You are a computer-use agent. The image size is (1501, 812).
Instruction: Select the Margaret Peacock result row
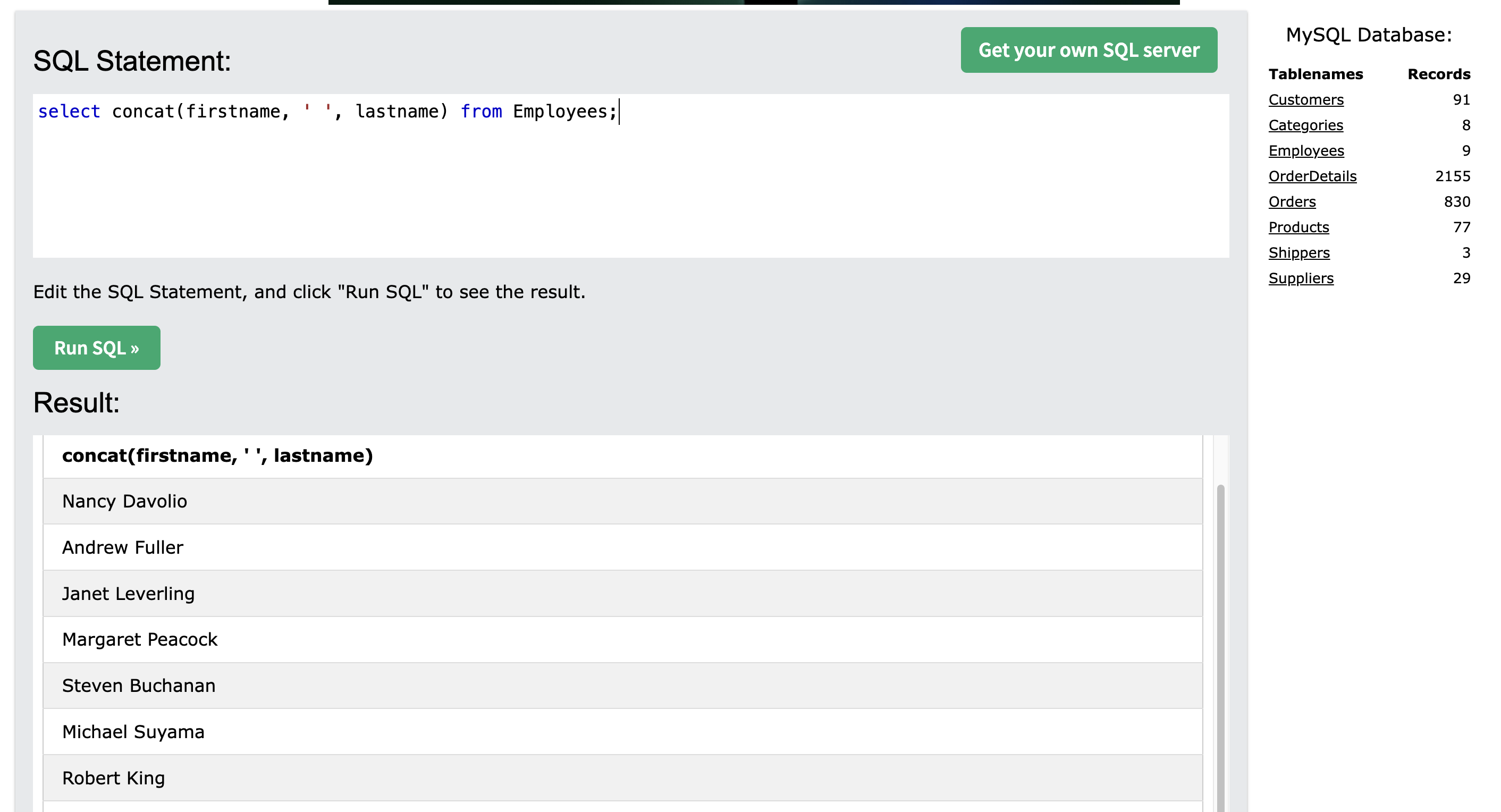(x=622, y=640)
